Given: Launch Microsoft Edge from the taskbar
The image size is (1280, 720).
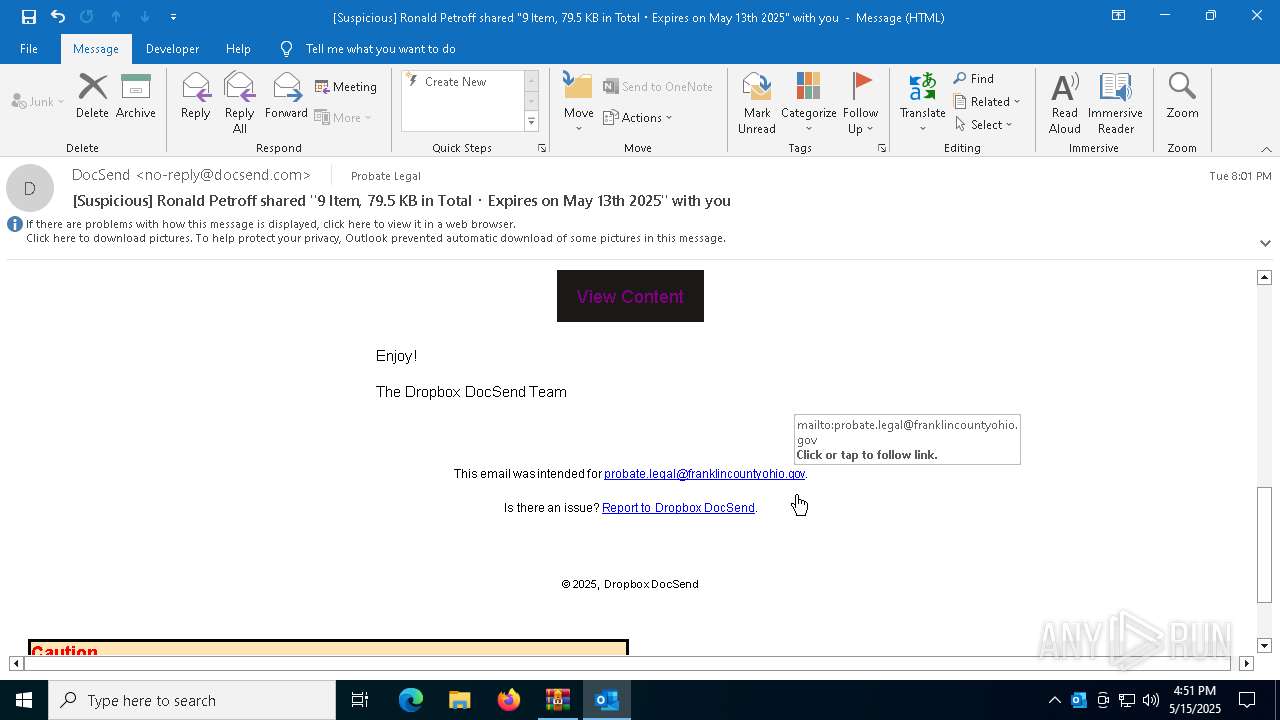Looking at the screenshot, I should pos(411,700).
